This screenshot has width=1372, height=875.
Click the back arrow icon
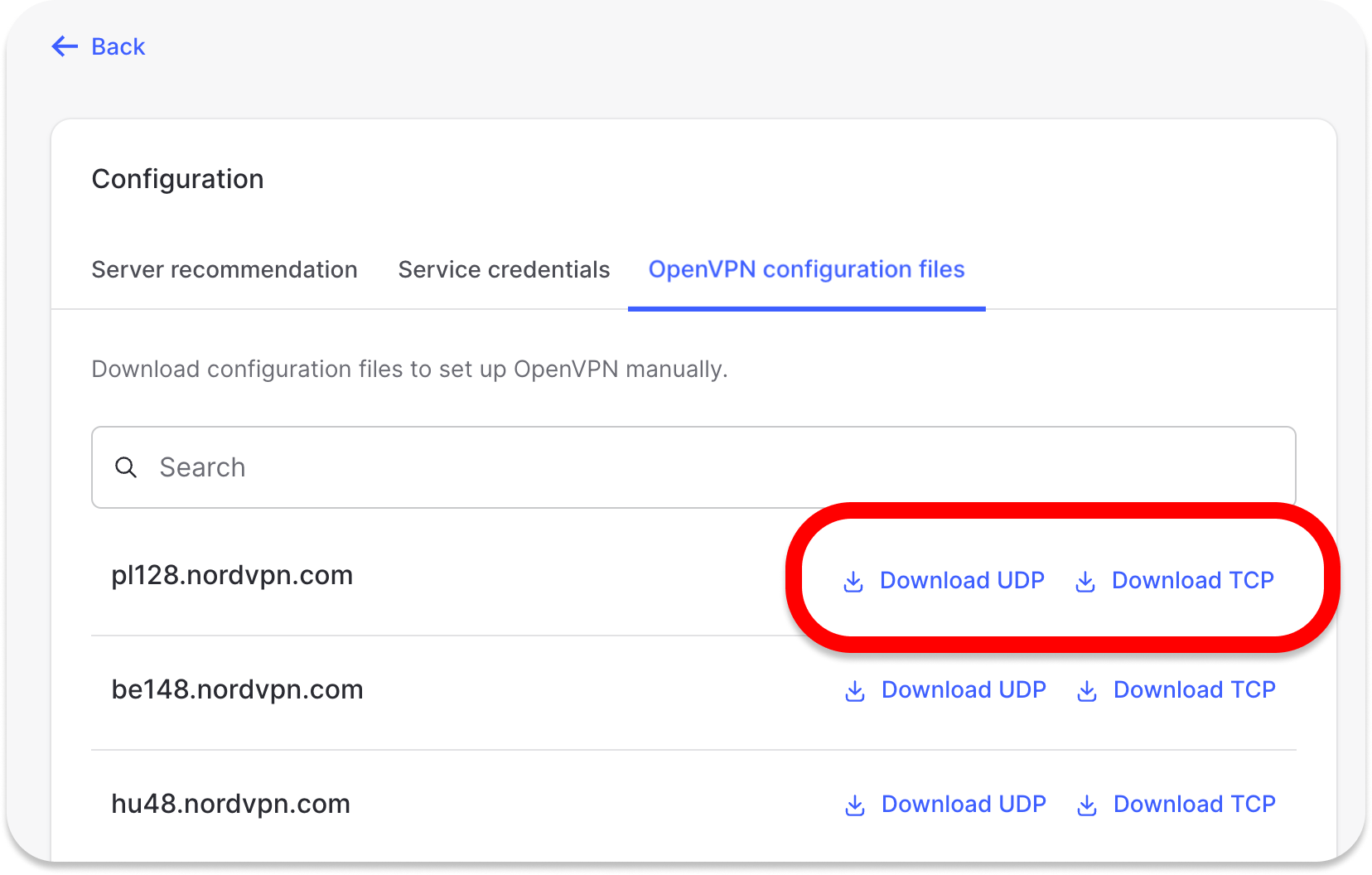(x=65, y=46)
